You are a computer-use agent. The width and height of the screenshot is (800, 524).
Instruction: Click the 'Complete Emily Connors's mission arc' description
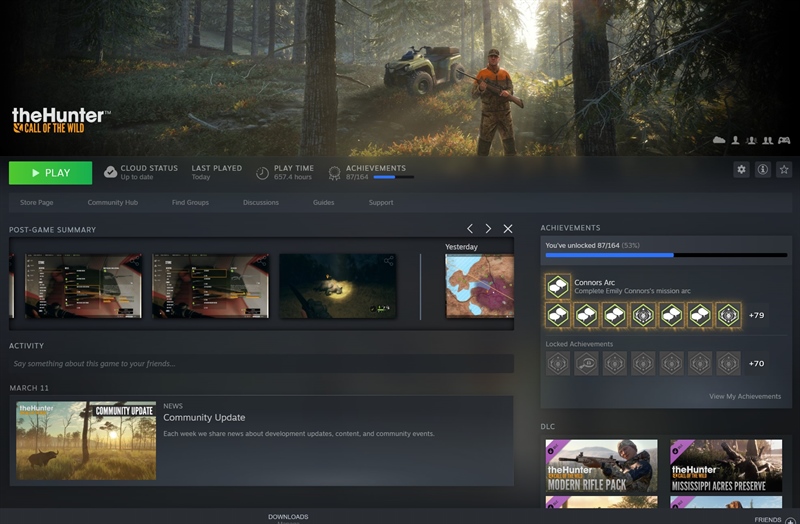(x=633, y=291)
